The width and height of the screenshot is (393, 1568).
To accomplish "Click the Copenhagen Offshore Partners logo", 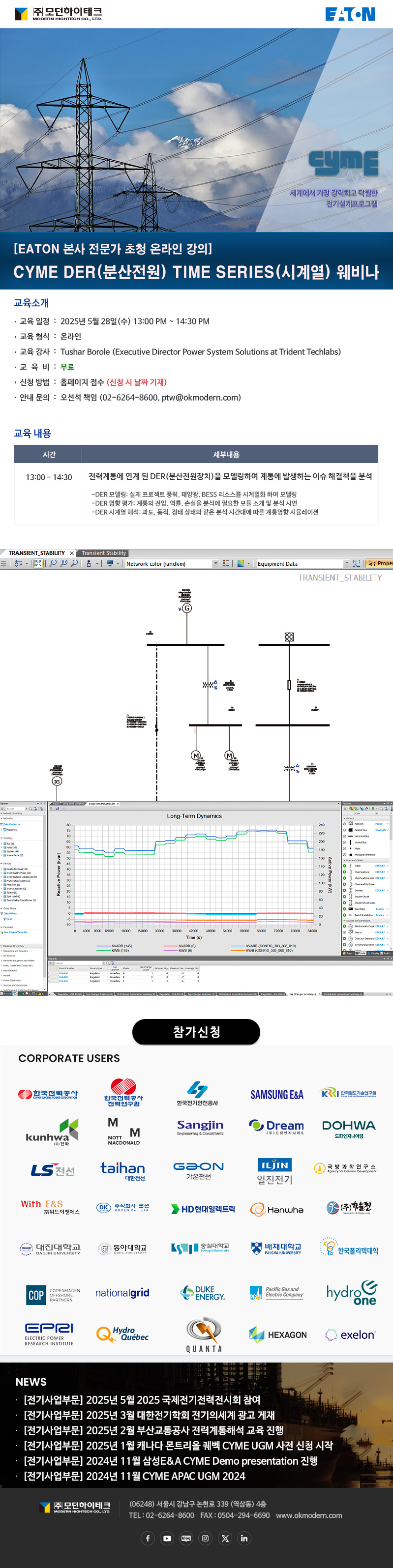I will (54, 1295).
